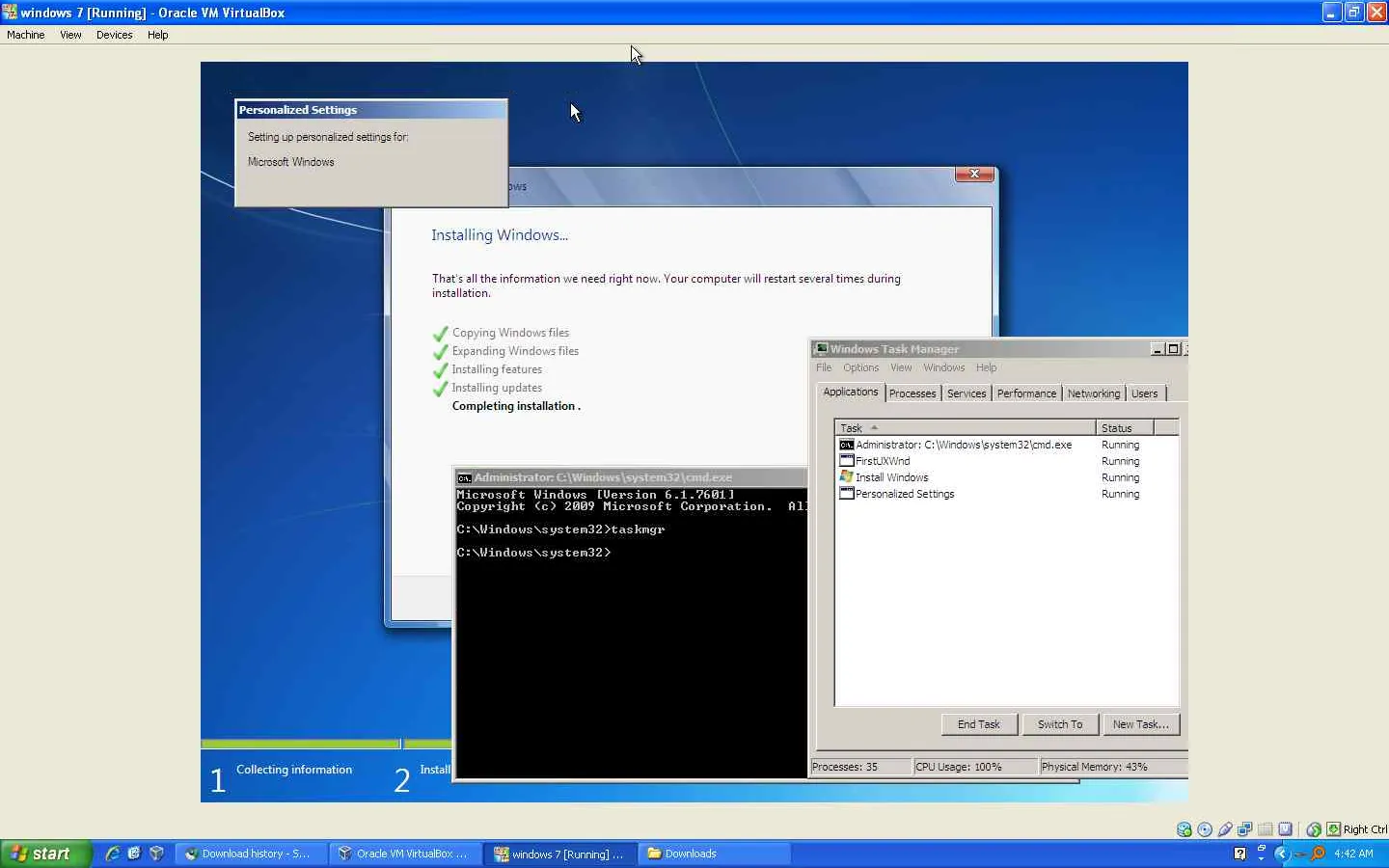1389x868 pixels.
Task: Switch to the Networking tab
Action: (x=1094, y=393)
